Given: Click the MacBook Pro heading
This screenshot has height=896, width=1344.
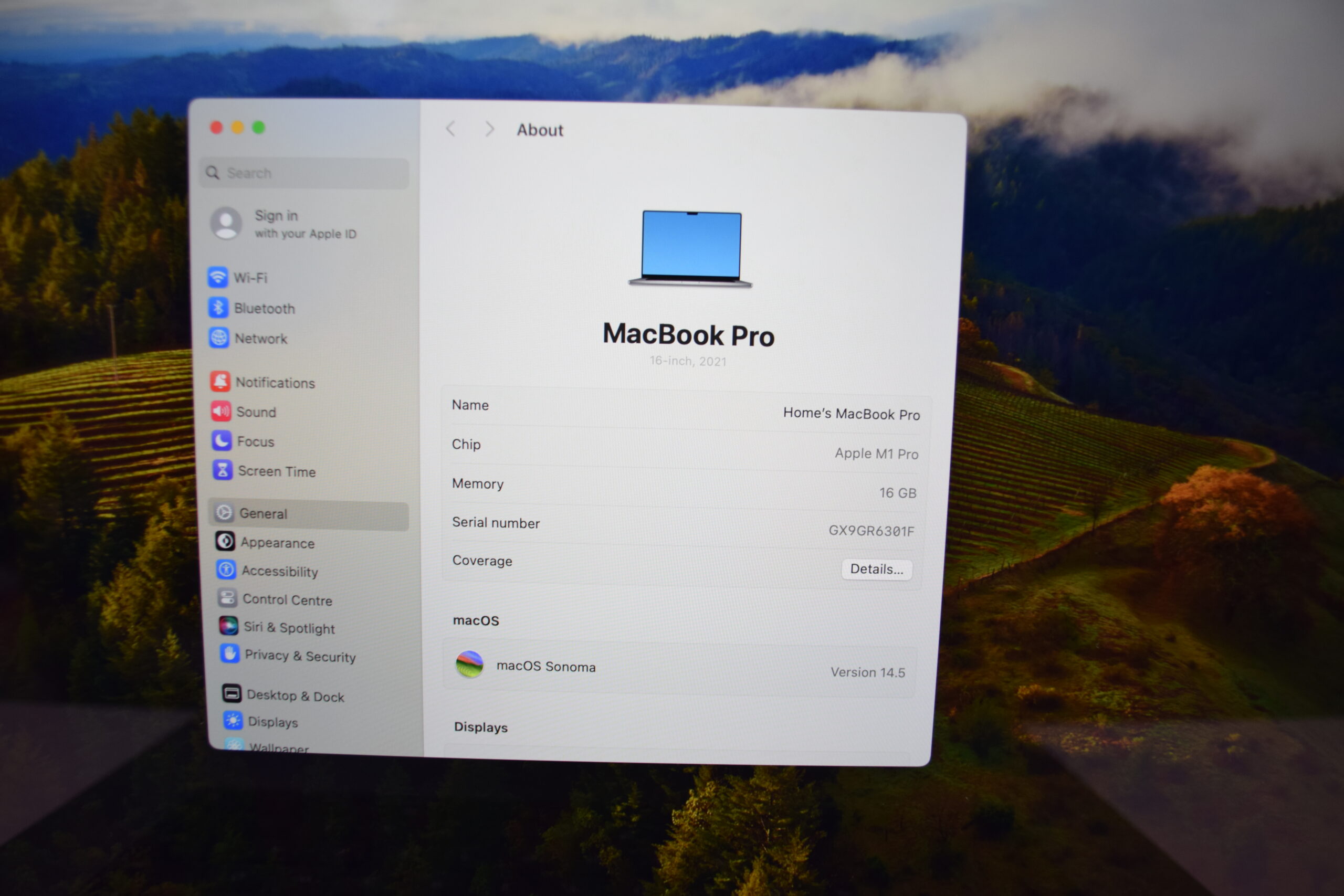Looking at the screenshot, I should pos(689,335).
